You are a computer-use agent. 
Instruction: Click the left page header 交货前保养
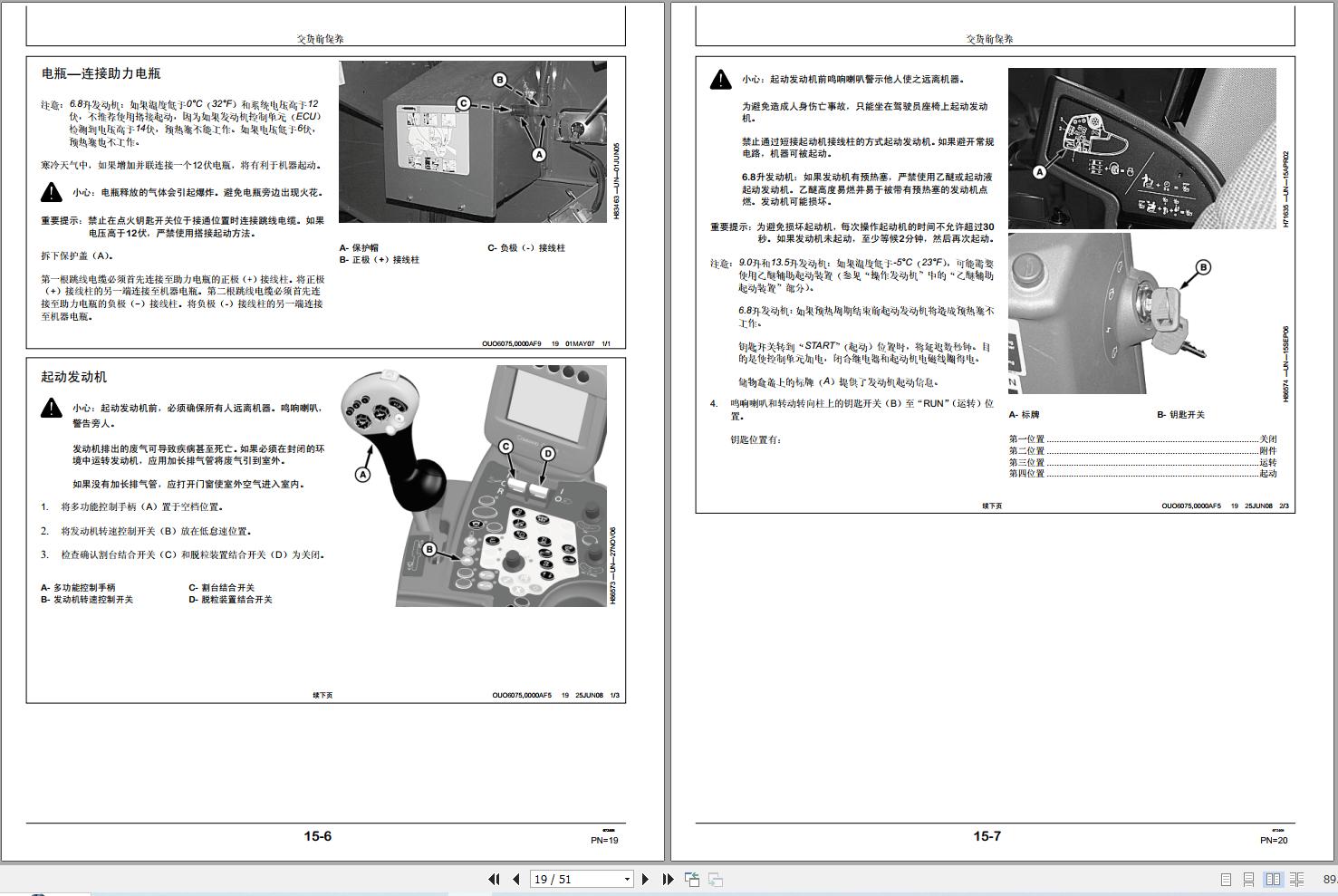point(321,39)
